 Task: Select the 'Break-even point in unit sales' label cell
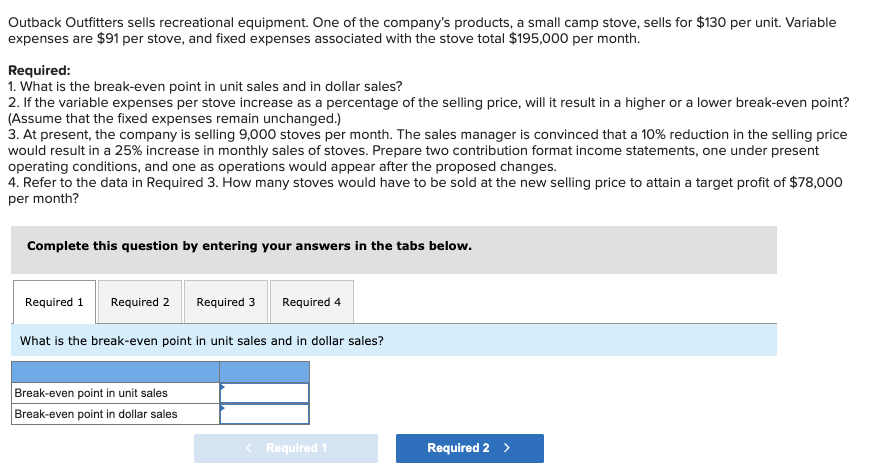pos(115,393)
